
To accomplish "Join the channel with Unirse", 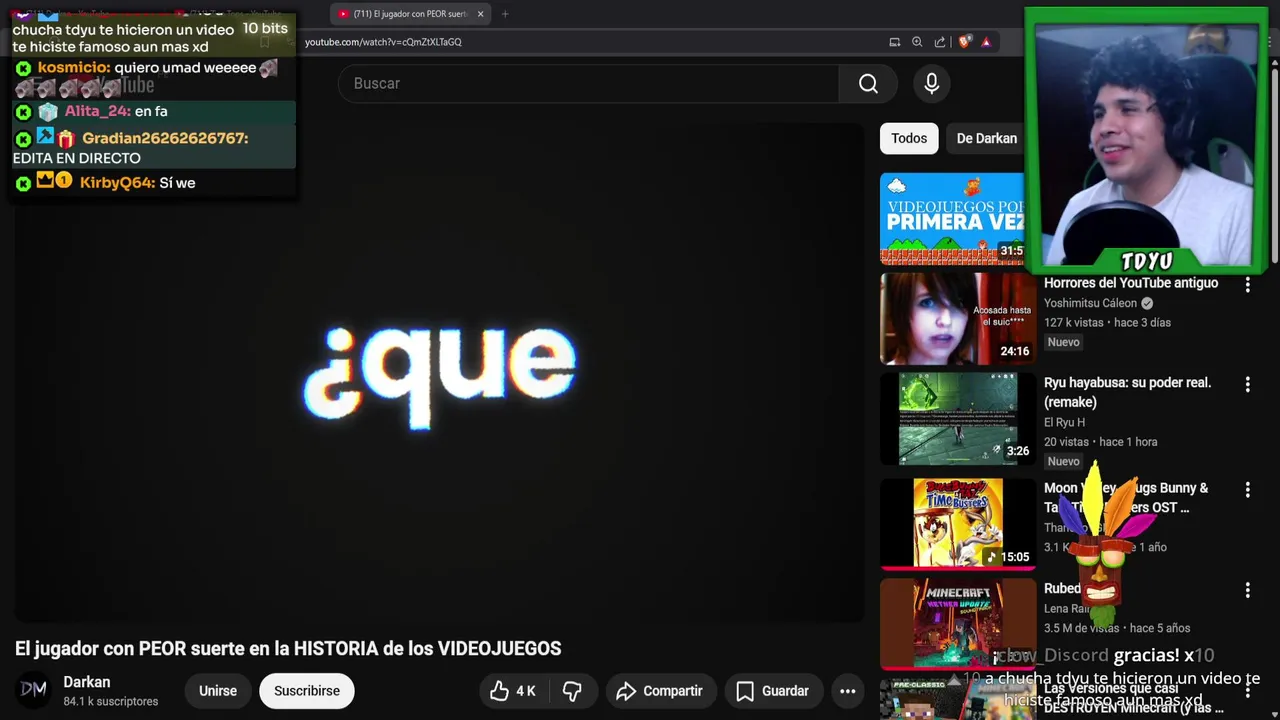I will coord(218,691).
